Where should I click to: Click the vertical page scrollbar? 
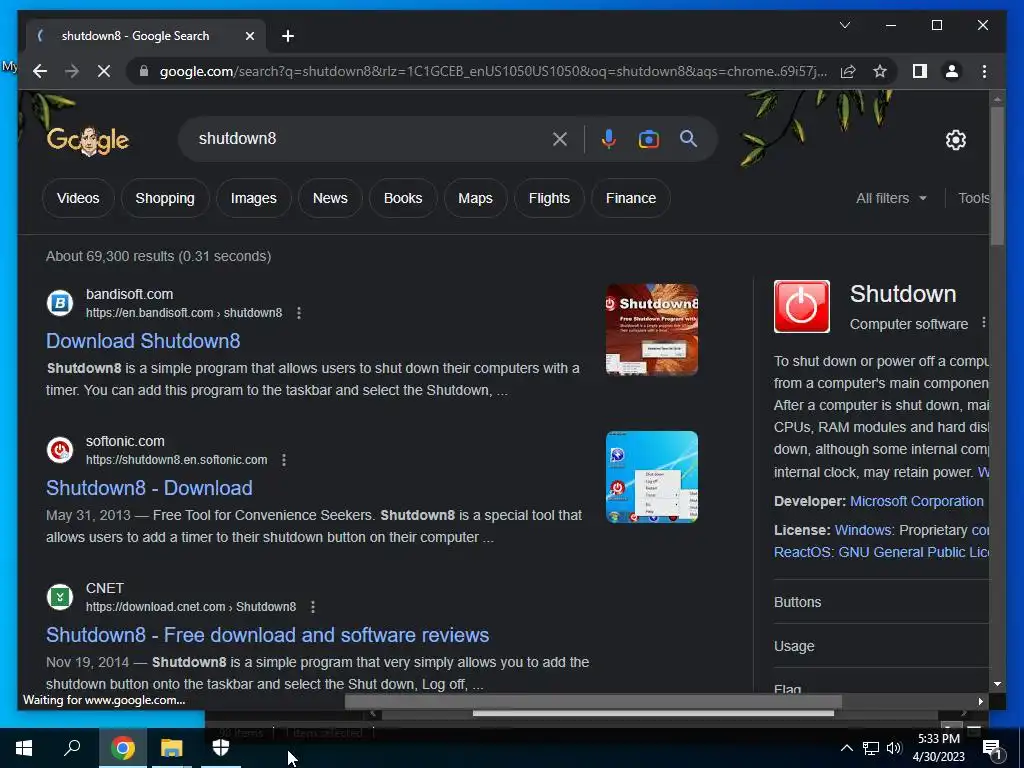point(997,176)
